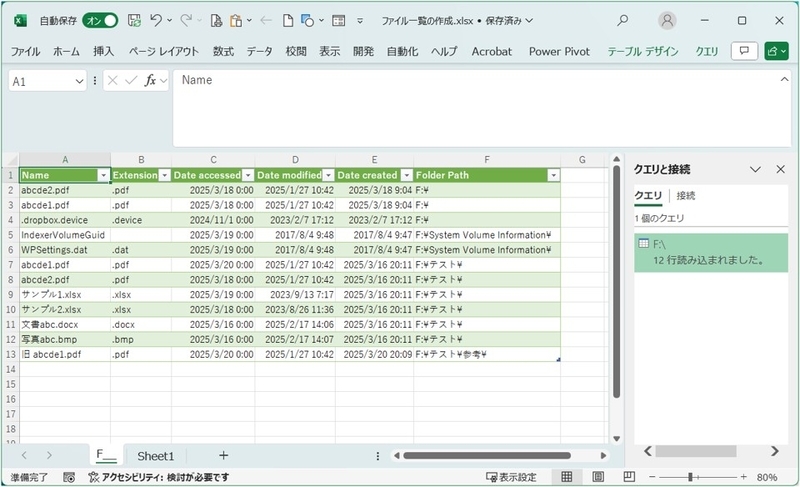This screenshot has height=487, width=800.
Task: Click the previous sheet navigation arrow
Action: click(24, 455)
